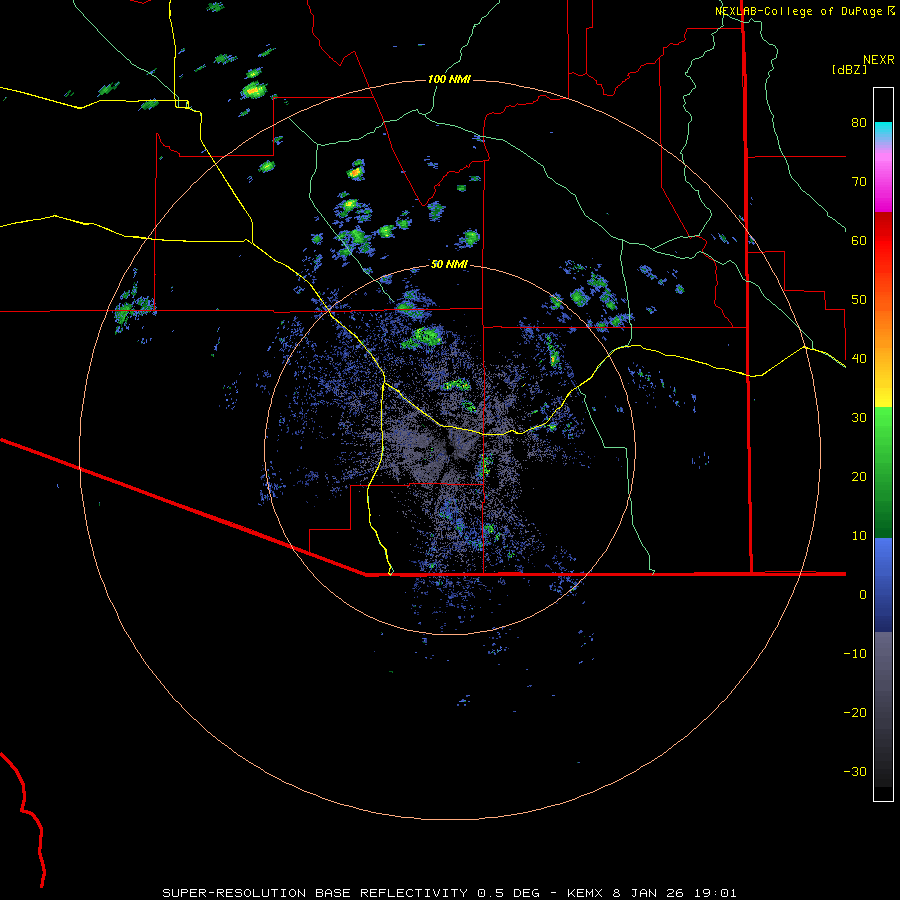Click the KEMX station identifier in the caption

coord(587,893)
